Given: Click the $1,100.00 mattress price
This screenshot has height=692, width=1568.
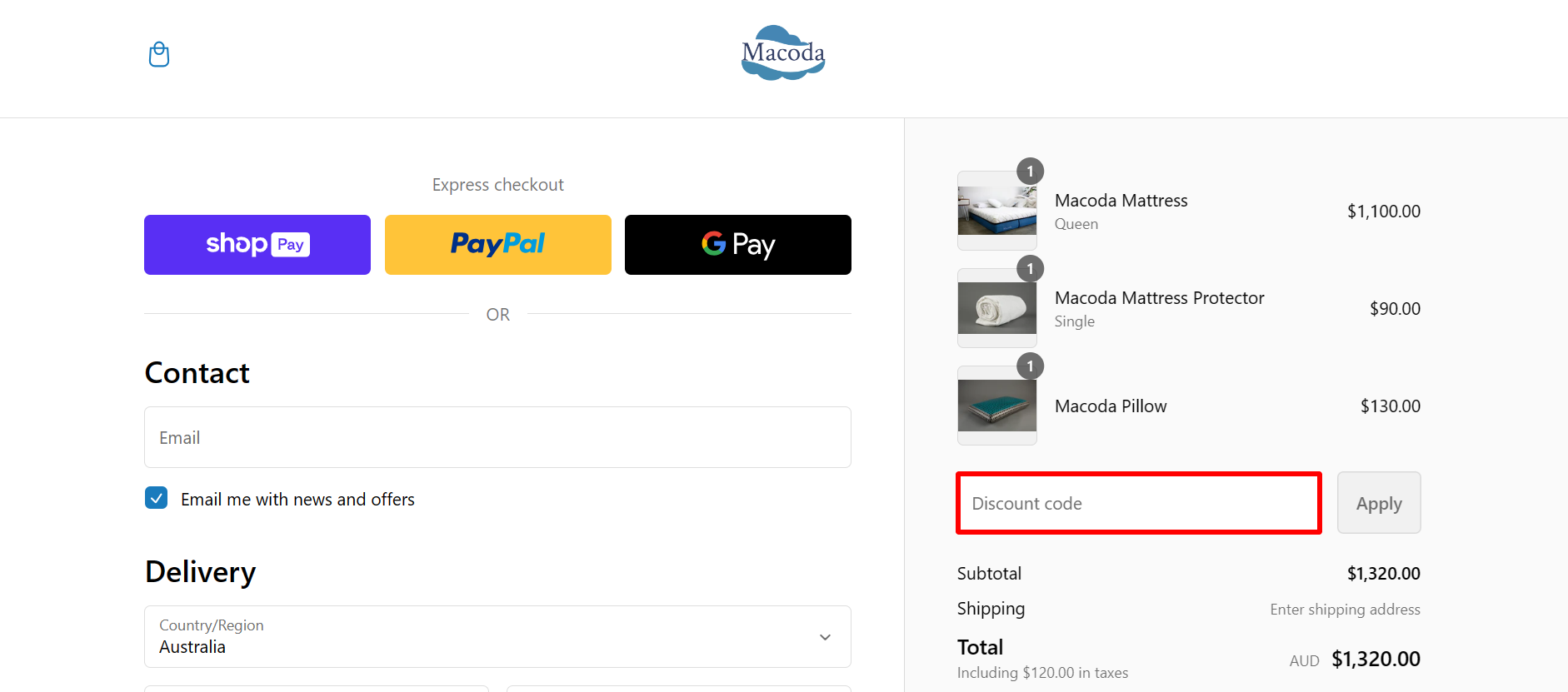Looking at the screenshot, I should pos(1384,212).
